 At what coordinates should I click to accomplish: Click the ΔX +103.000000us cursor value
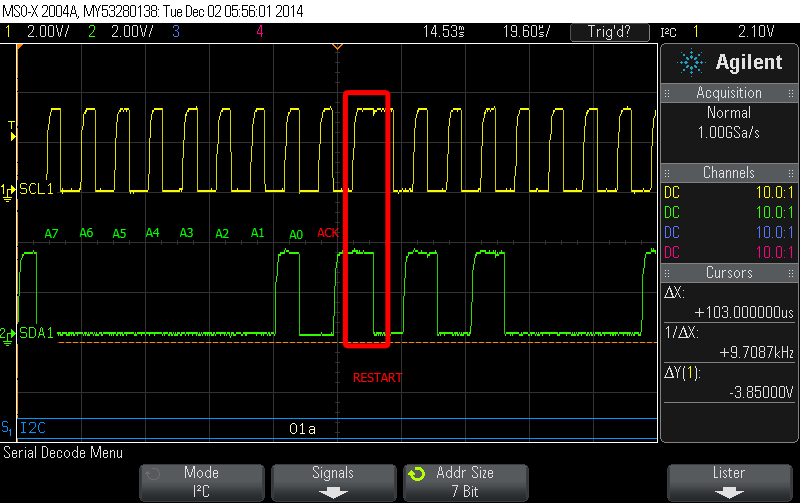(744, 312)
